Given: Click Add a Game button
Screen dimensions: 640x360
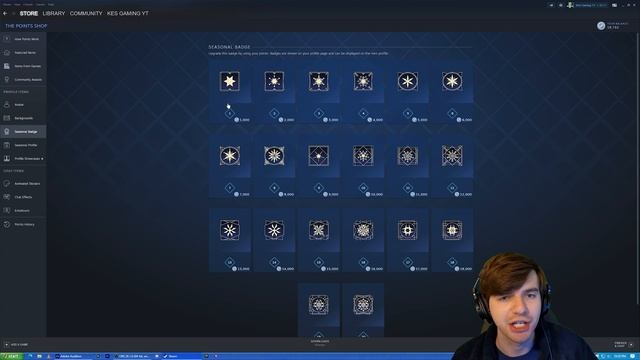Looking at the screenshot, I should pyautogui.click(x=16, y=344).
